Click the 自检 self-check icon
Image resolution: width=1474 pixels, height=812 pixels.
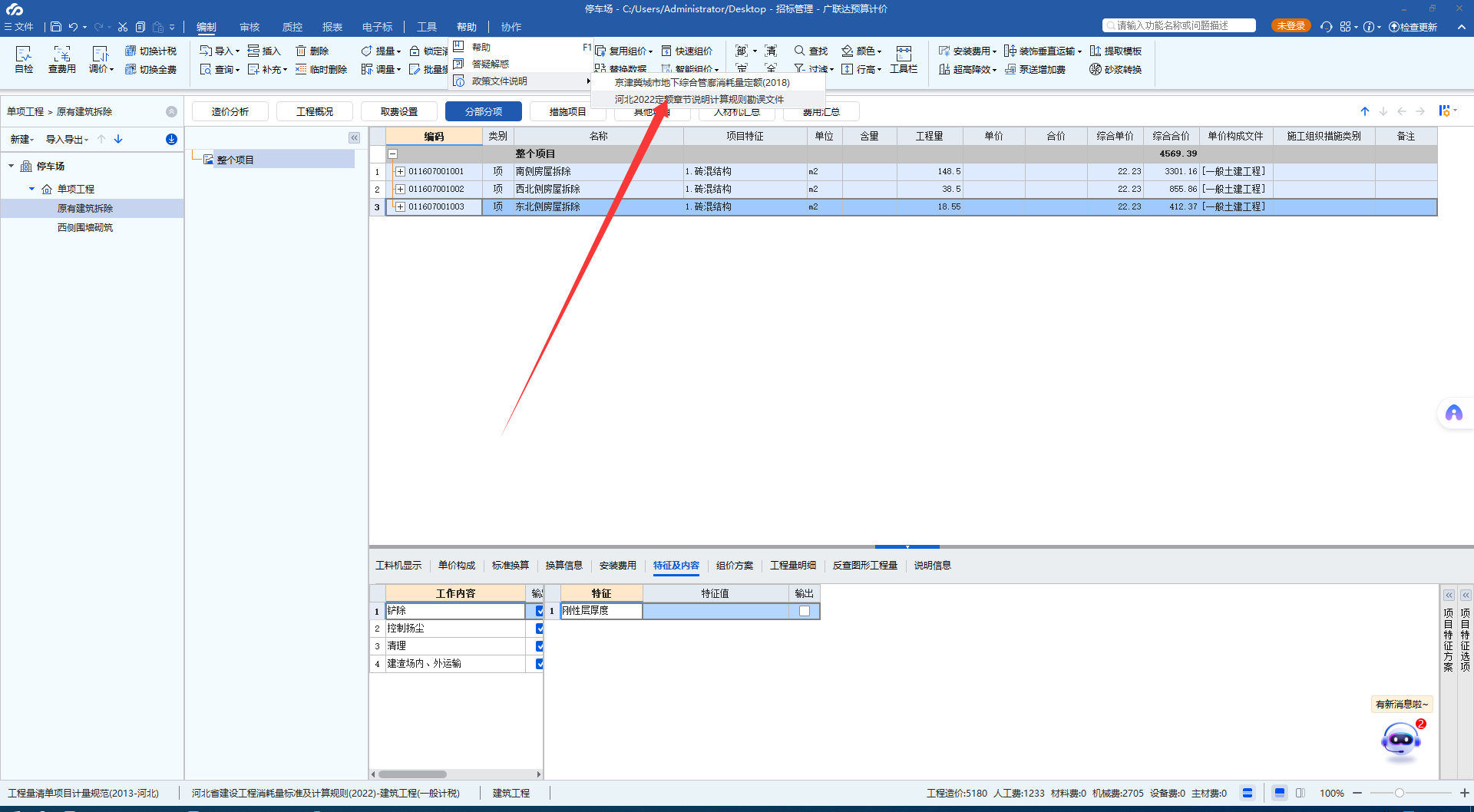24,59
